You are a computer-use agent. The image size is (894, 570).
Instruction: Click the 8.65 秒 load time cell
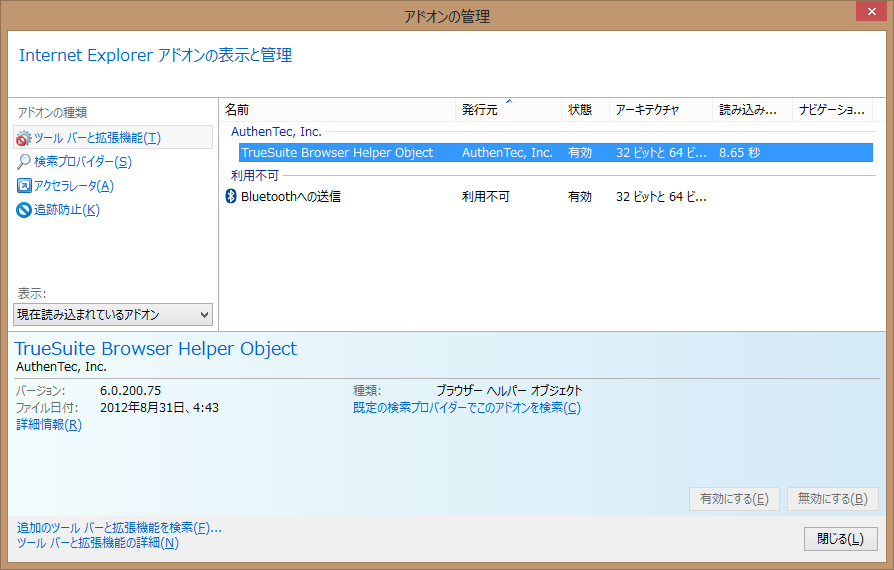(x=739, y=153)
